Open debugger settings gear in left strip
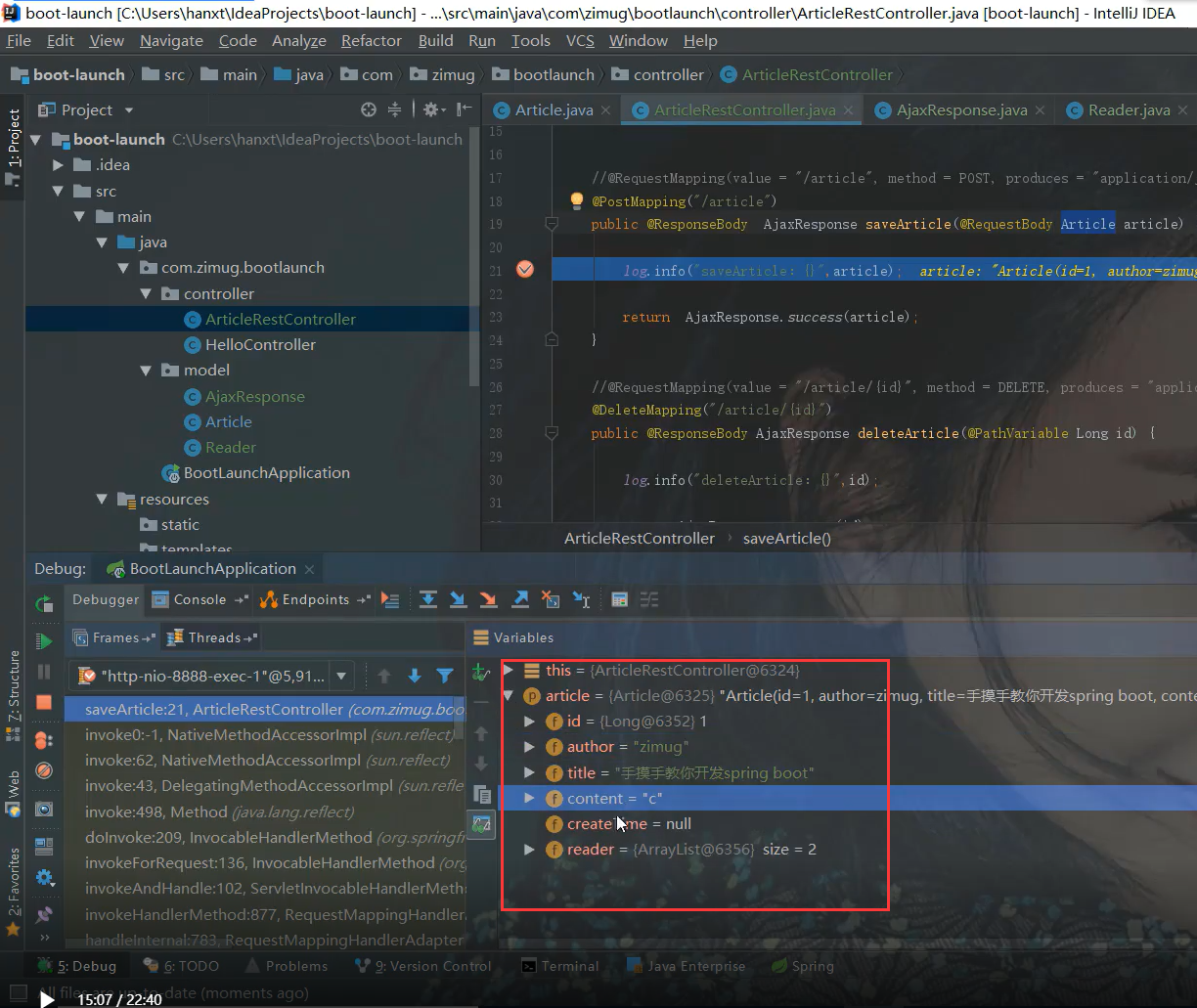The image size is (1197, 1008). (44, 877)
